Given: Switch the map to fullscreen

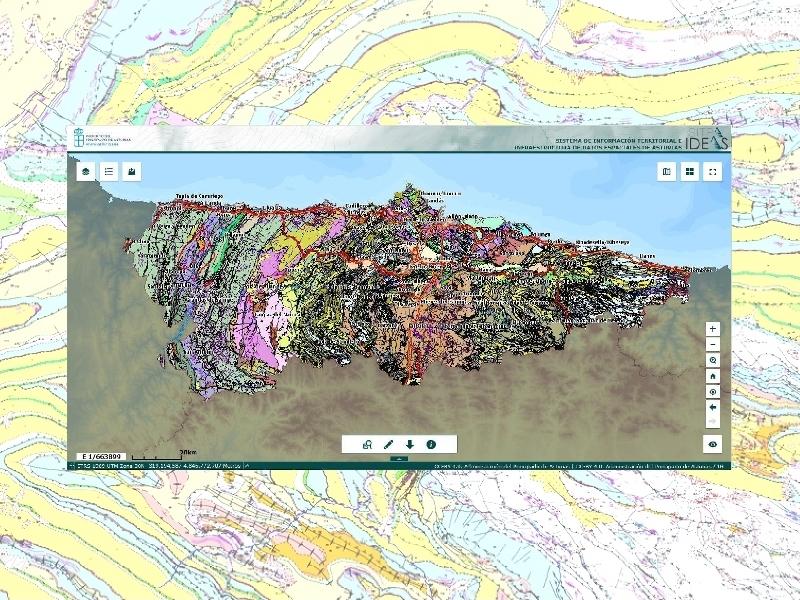Looking at the screenshot, I should (713, 172).
